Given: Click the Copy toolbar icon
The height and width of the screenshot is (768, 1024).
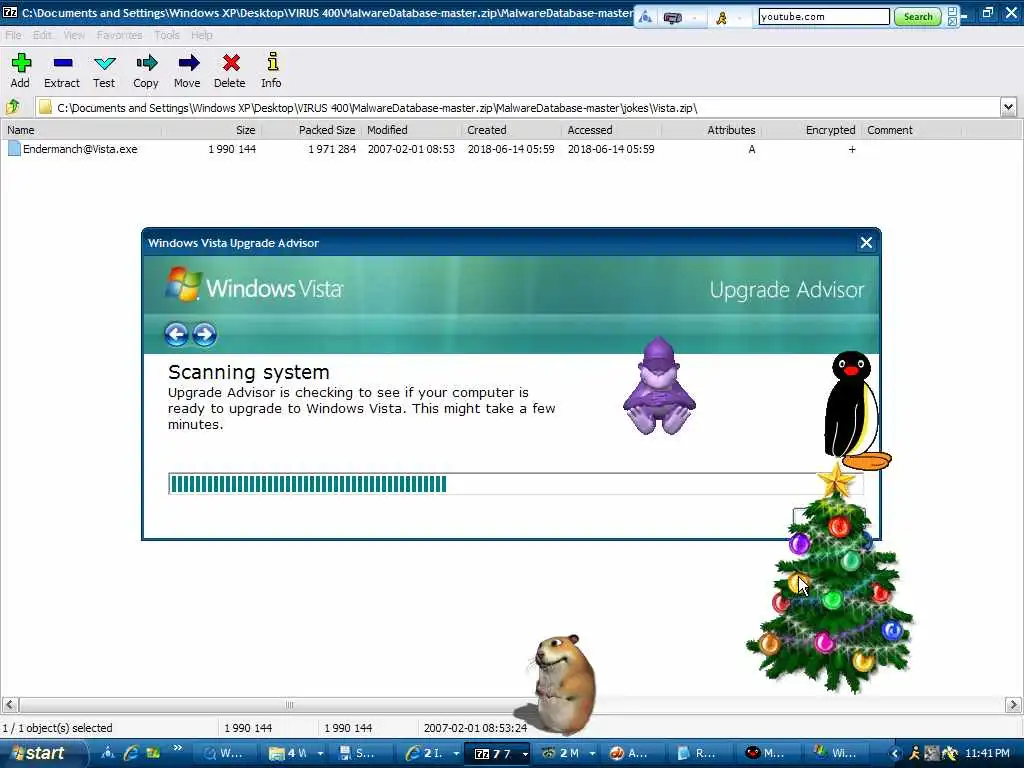Looking at the screenshot, I should (146, 63).
